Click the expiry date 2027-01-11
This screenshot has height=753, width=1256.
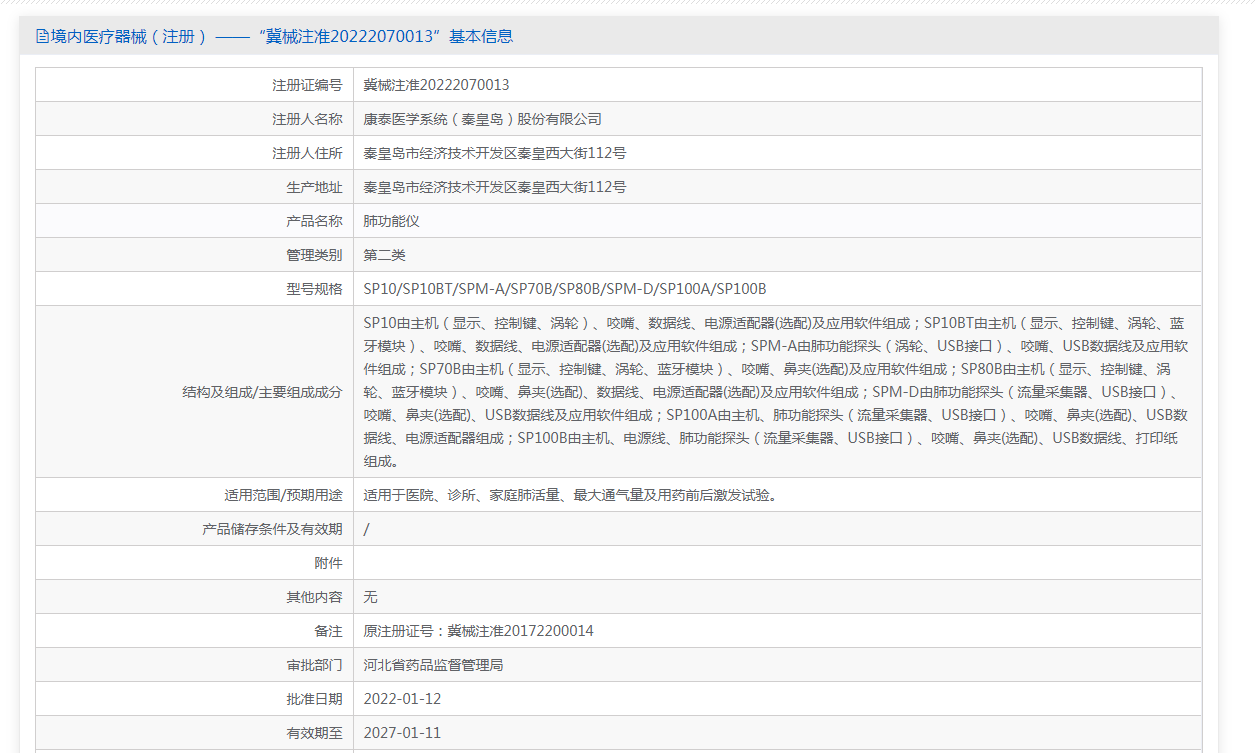click(402, 733)
